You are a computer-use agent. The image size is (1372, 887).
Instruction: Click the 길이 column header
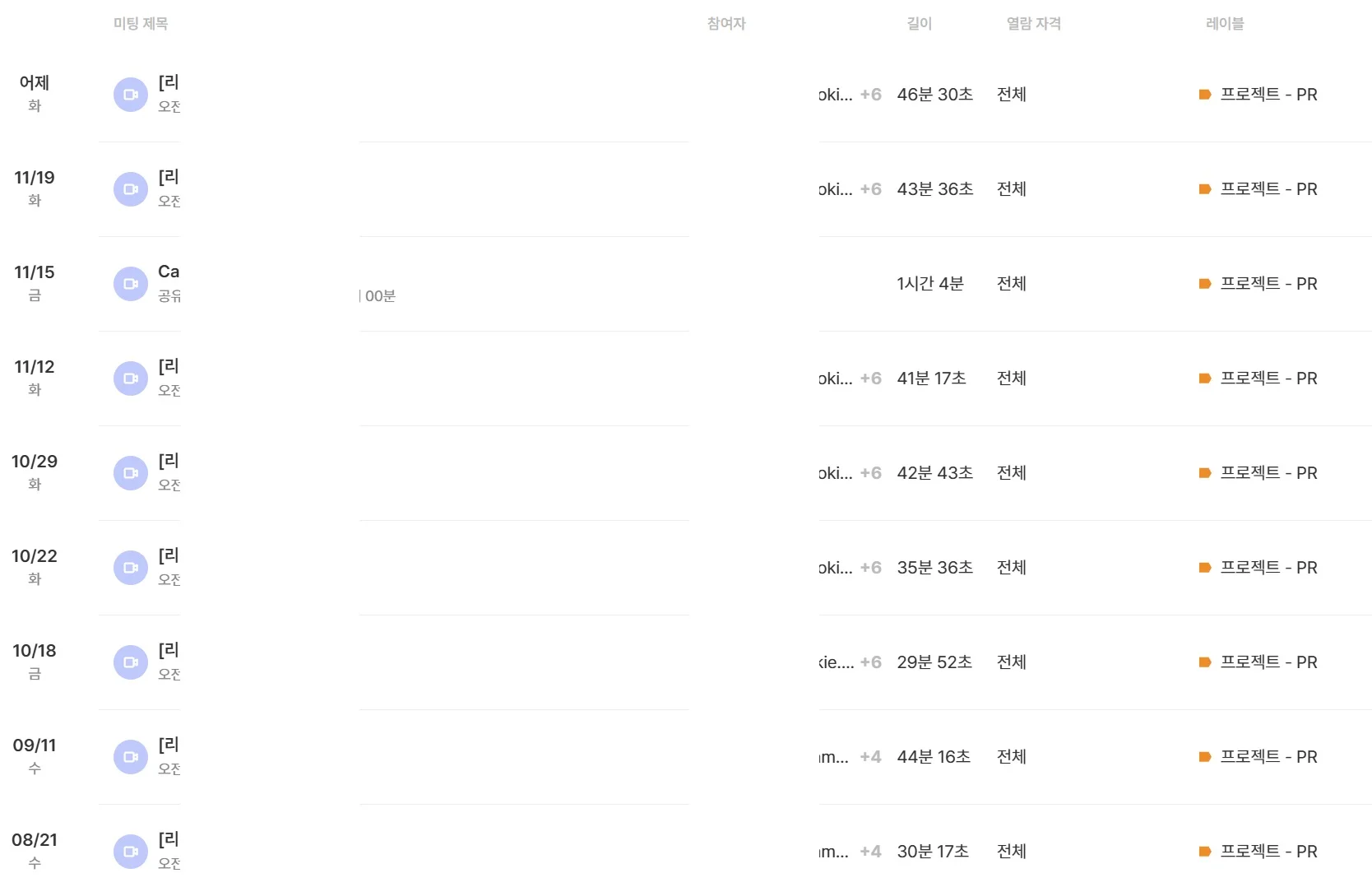919,24
